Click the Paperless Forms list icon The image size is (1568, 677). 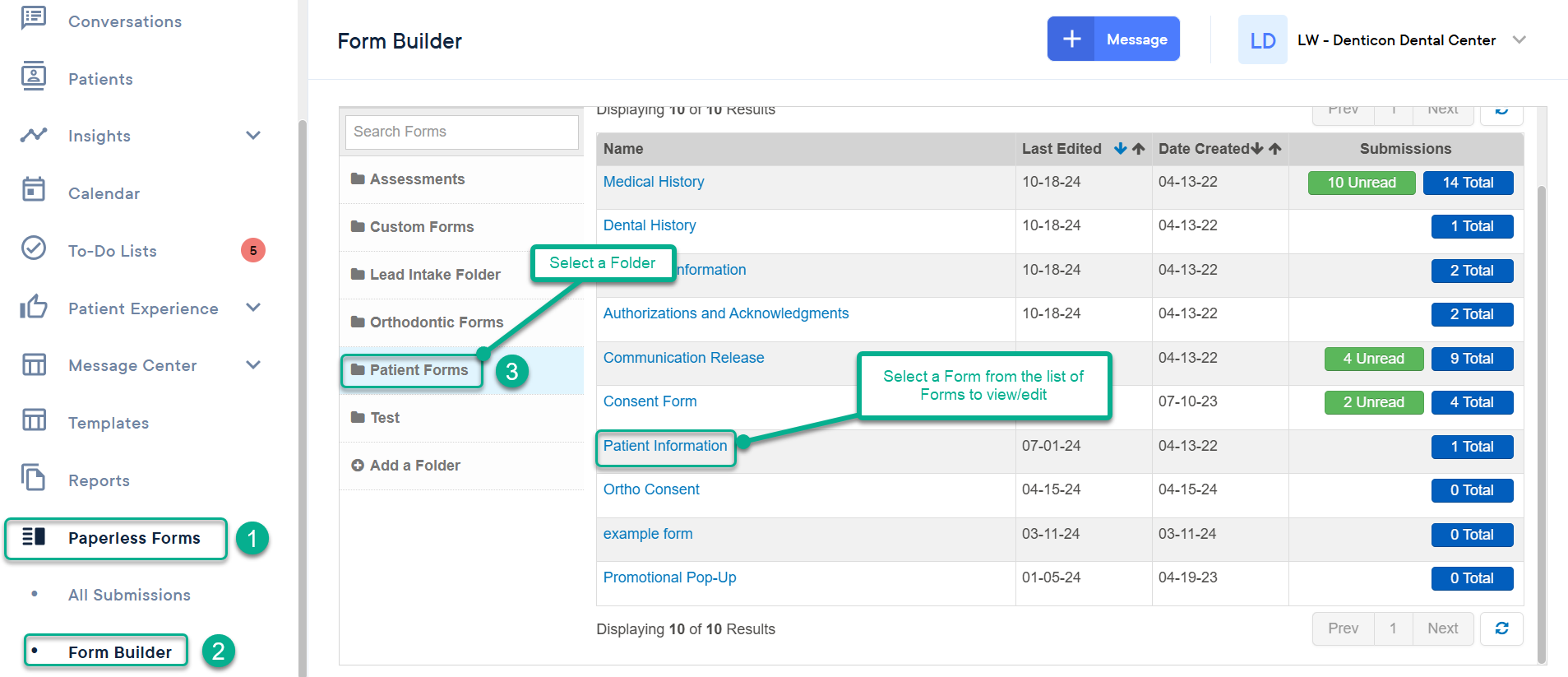(34, 536)
